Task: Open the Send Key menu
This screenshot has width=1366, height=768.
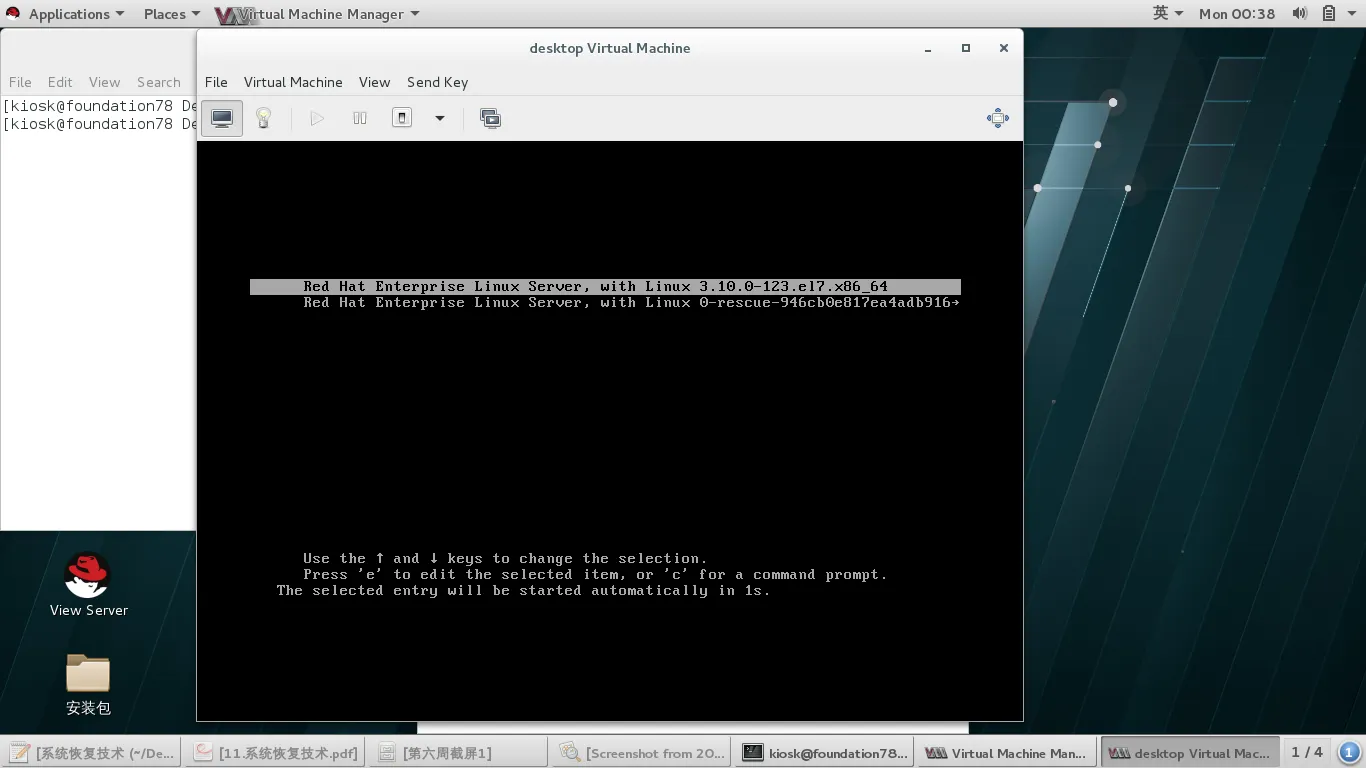Action: tap(437, 82)
